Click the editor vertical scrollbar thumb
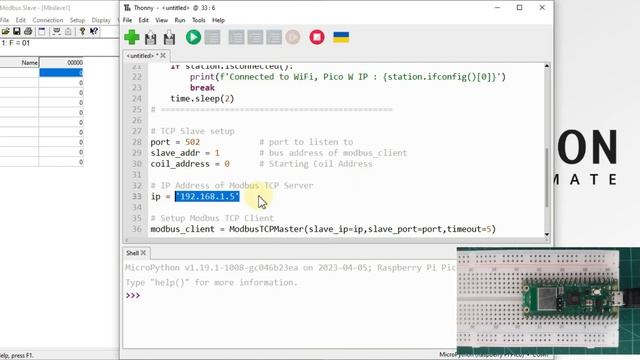The height and width of the screenshot is (360, 640). click(x=547, y=178)
